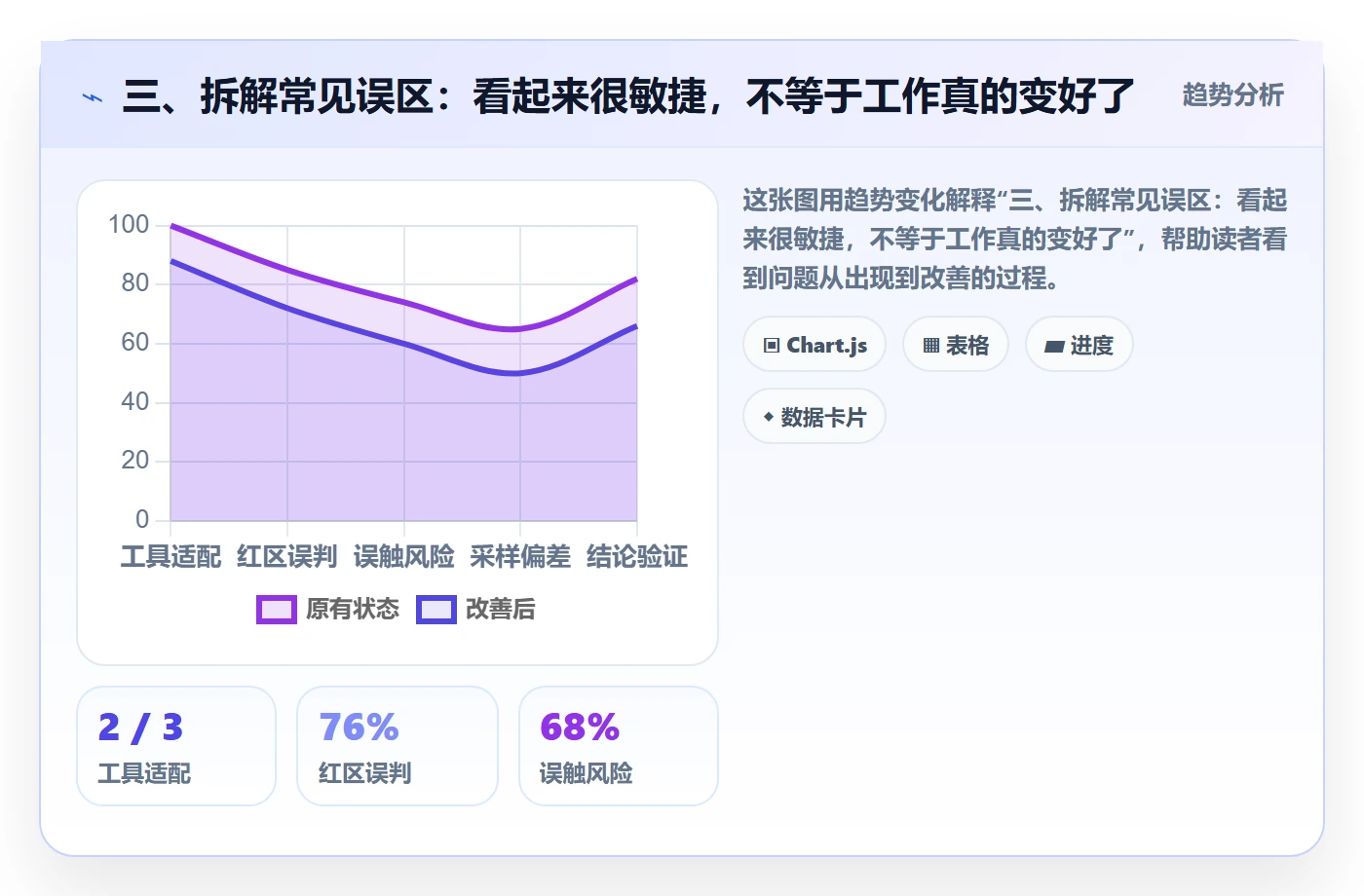
Task: Click the chart description paragraph text
Action: coord(1014,240)
